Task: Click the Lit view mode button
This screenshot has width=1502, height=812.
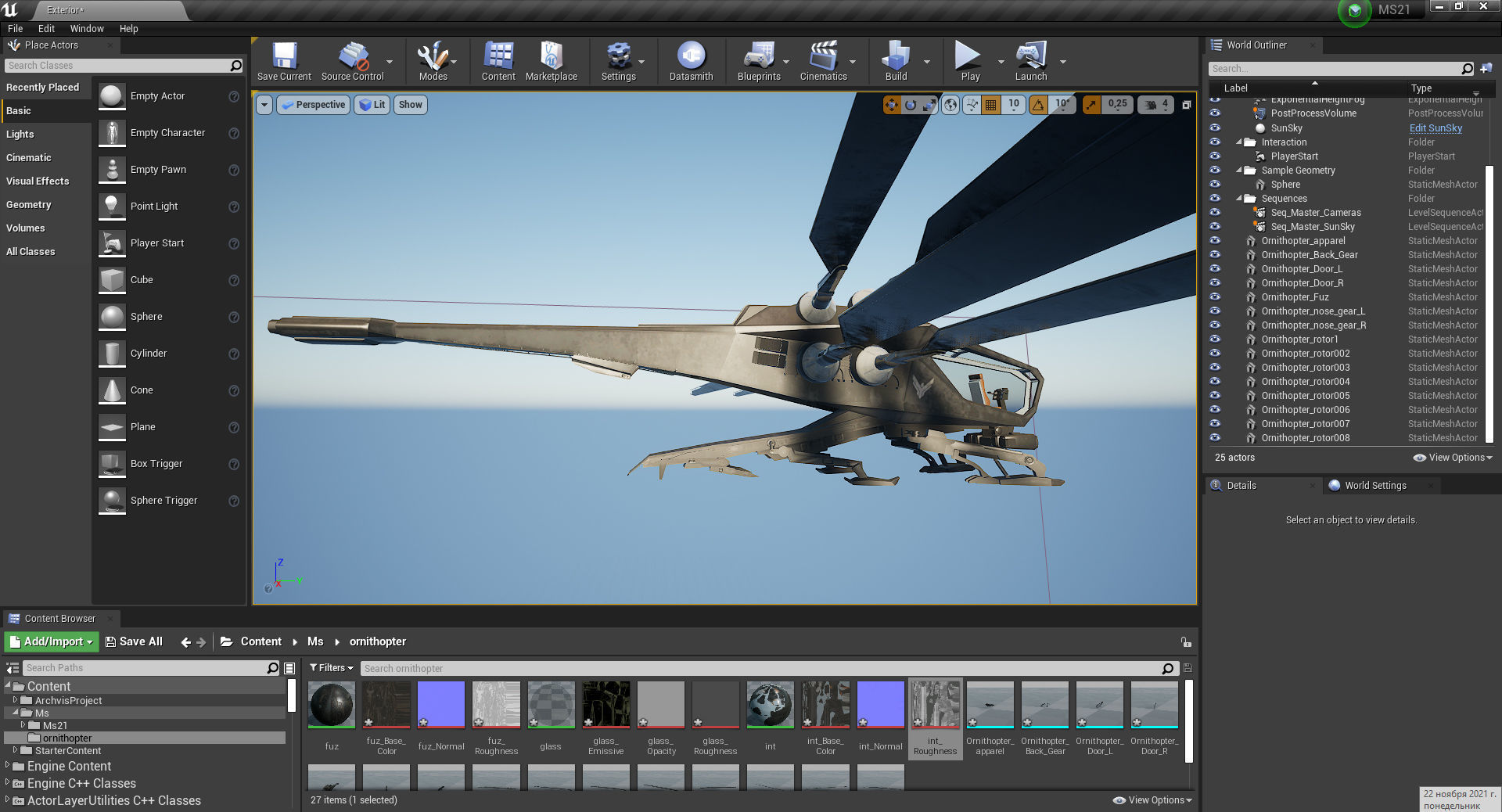Action: click(372, 105)
